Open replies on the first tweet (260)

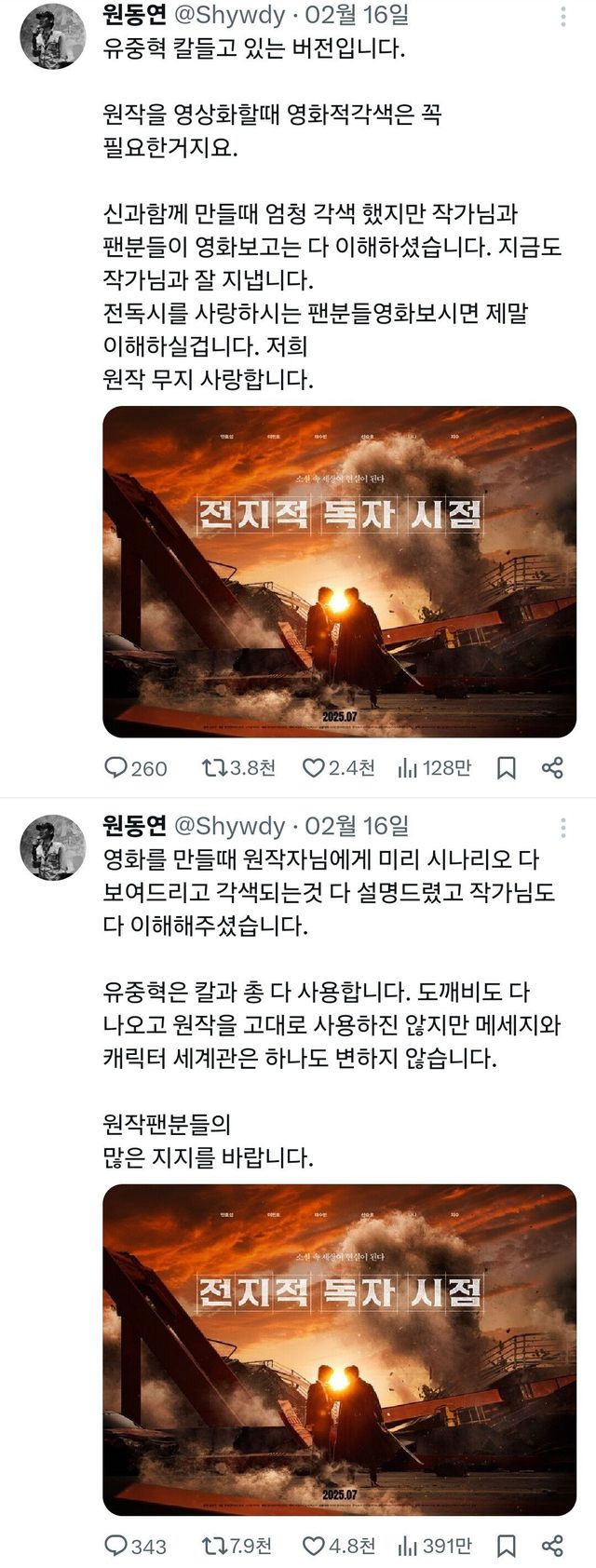pyautogui.click(x=135, y=768)
